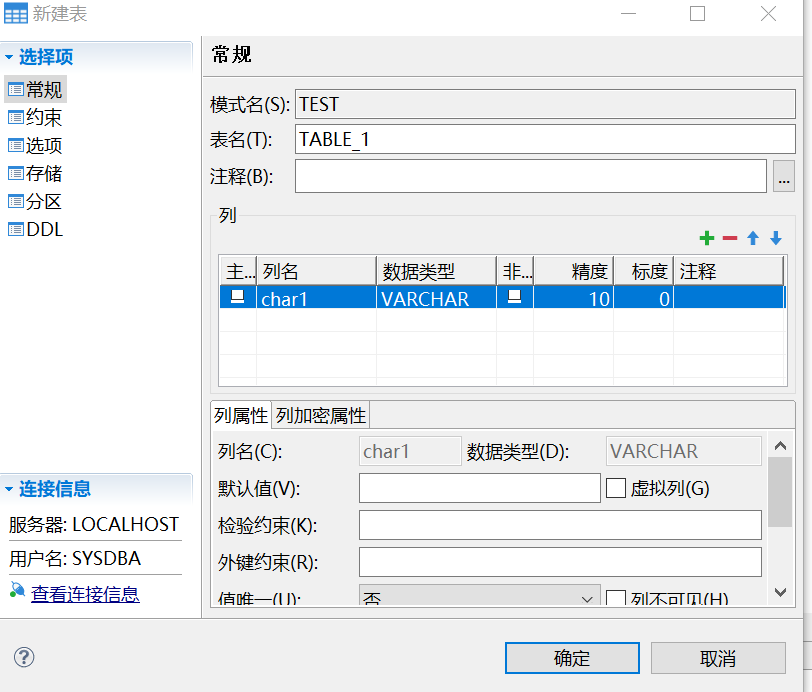
Task: Add a new column with the green plus
Action: click(x=706, y=238)
